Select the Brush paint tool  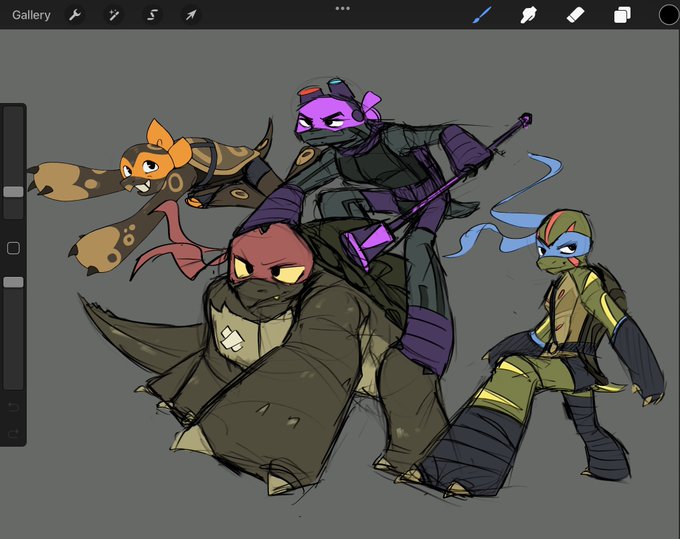482,15
